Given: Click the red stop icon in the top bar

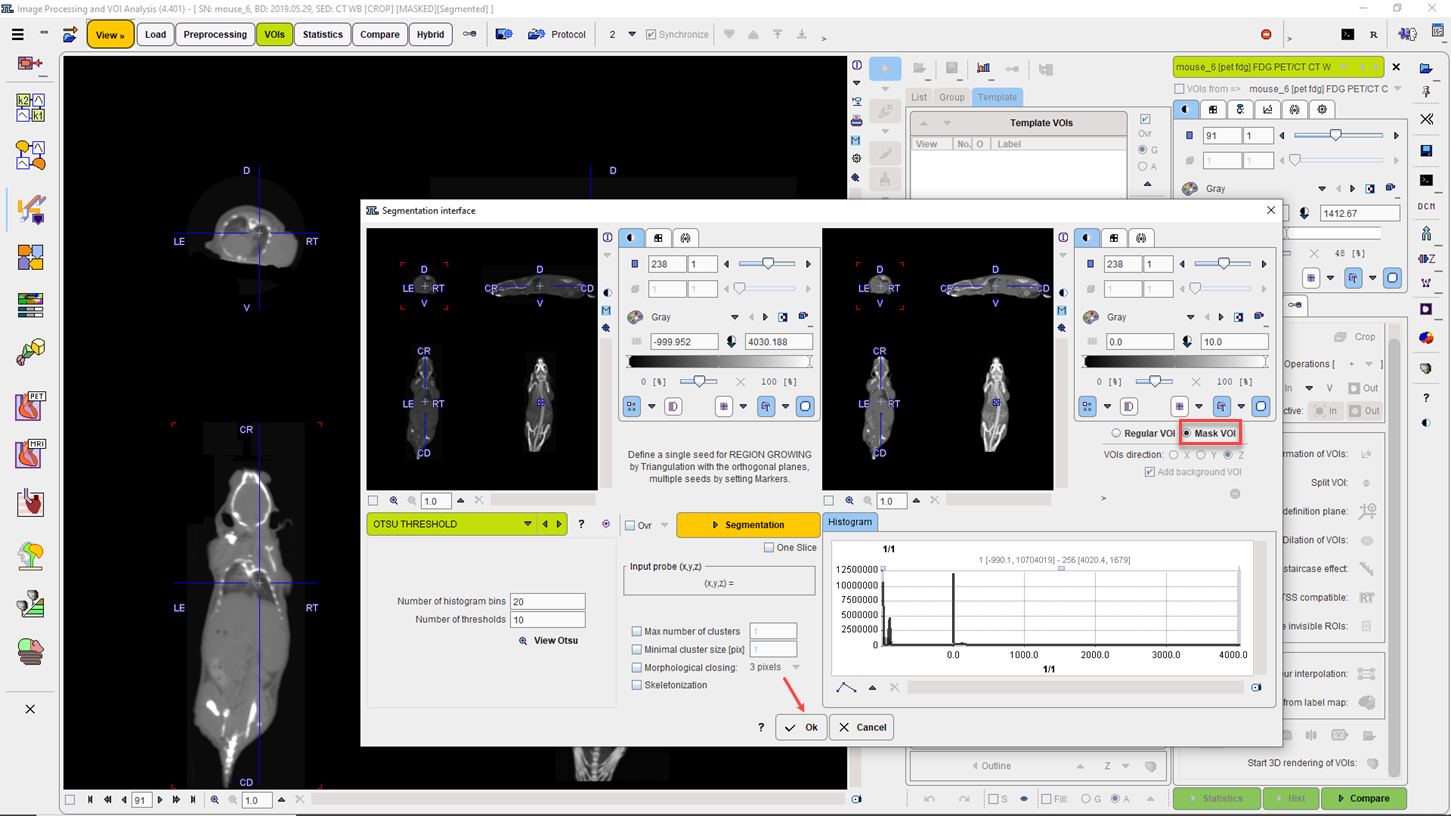Looking at the screenshot, I should [1266, 34].
